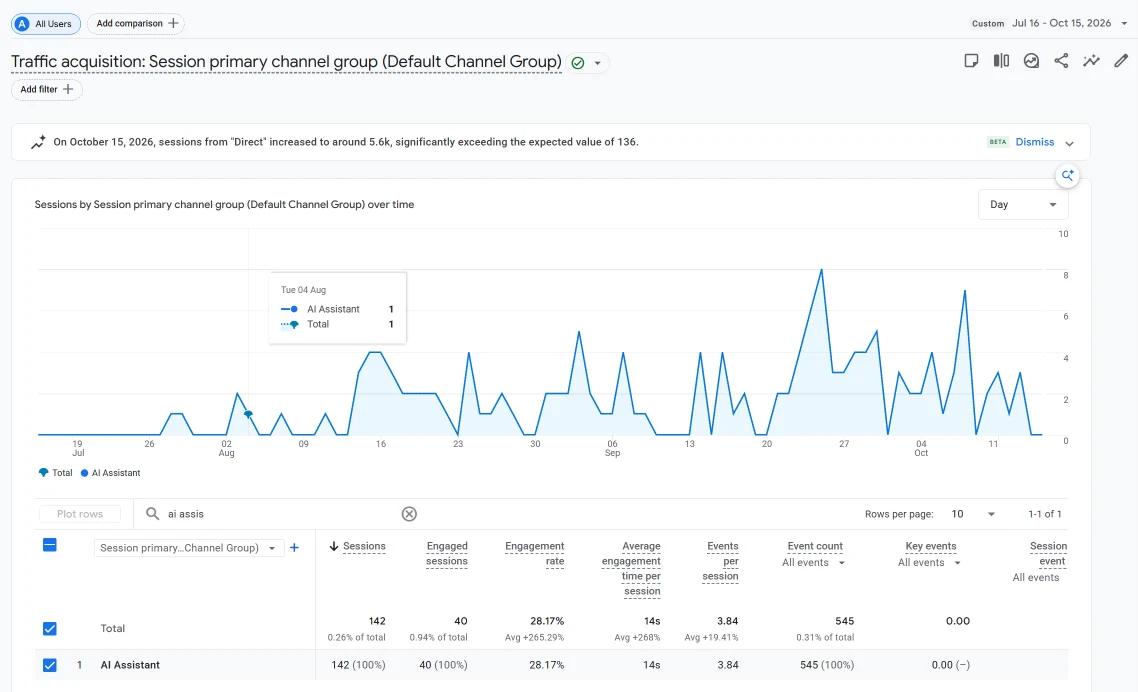Click the green verified check status icon
The width and height of the screenshot is (1138, 692).
pyautogui.click(x=578, y=63)
